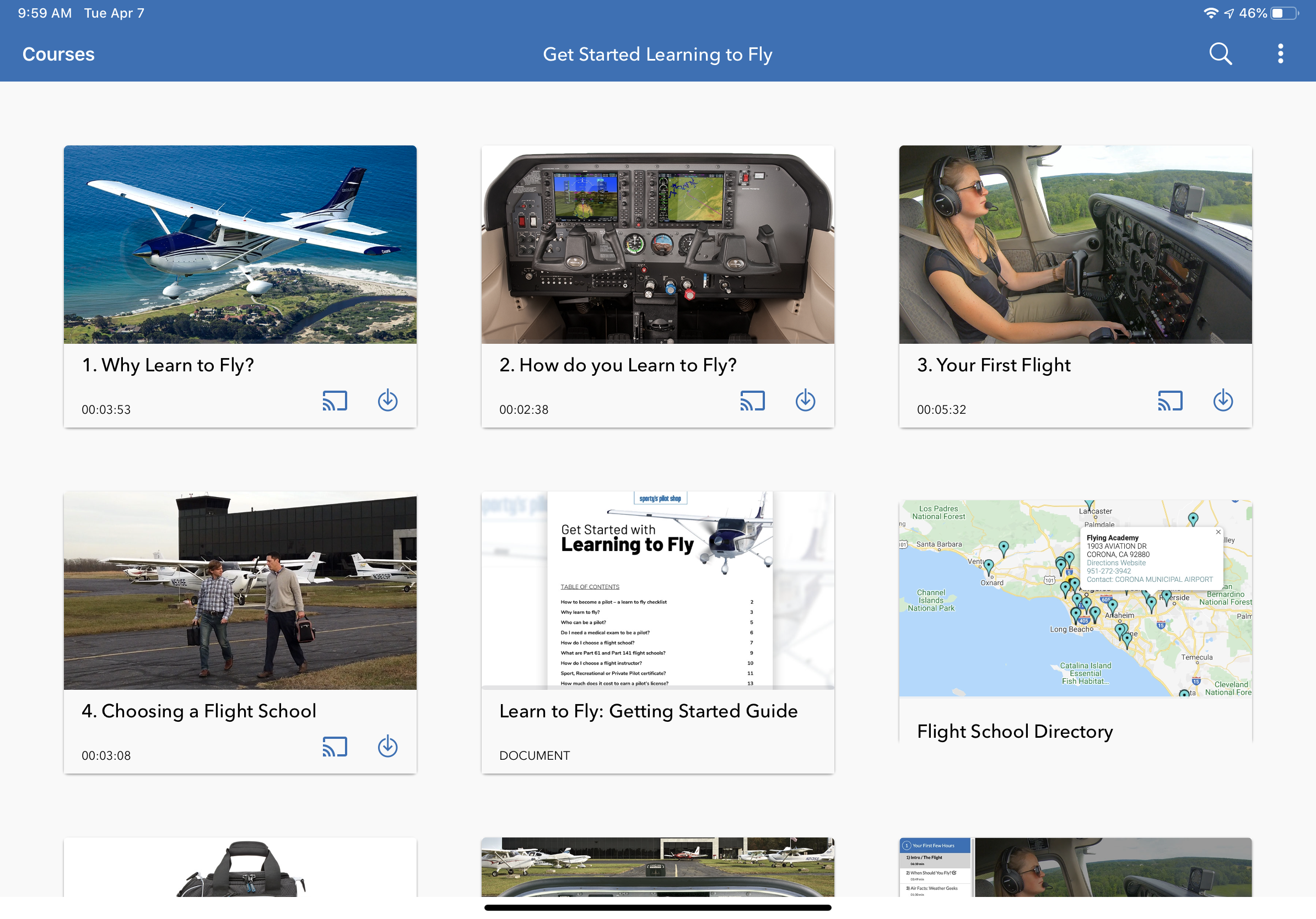This screenshot has height=919, width=1316.
Task: Open 'Learn to Fly: Getting Started Guide' title
Action: tap(648, 711)
